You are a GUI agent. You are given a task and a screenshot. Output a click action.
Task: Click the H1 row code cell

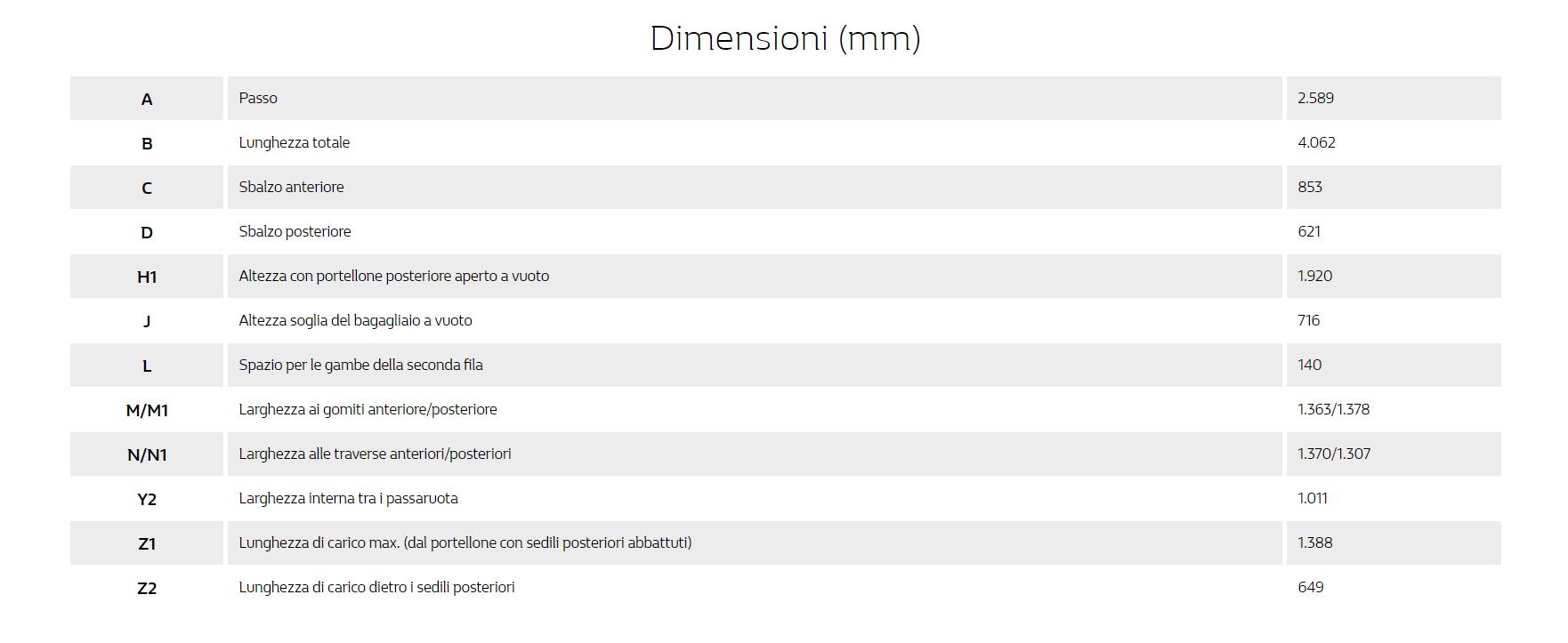pyautogui.click(x=147, y=277)
